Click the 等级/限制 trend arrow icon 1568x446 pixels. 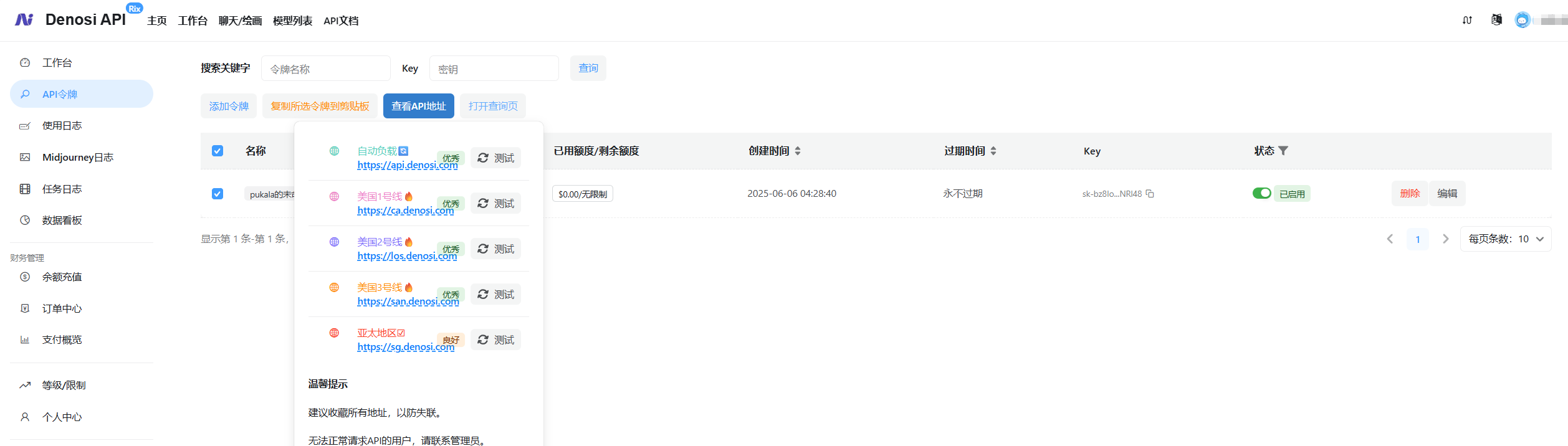point(25,385)
